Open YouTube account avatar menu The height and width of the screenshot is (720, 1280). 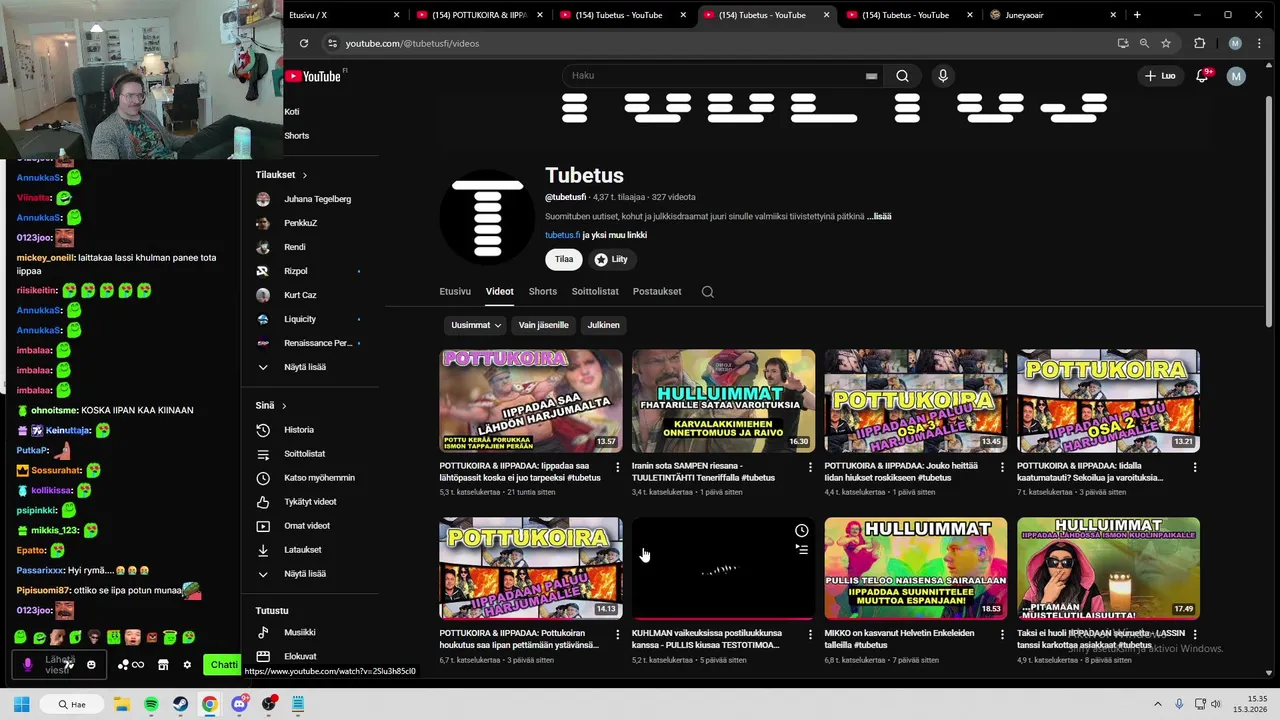click(x=1237, y=76)
